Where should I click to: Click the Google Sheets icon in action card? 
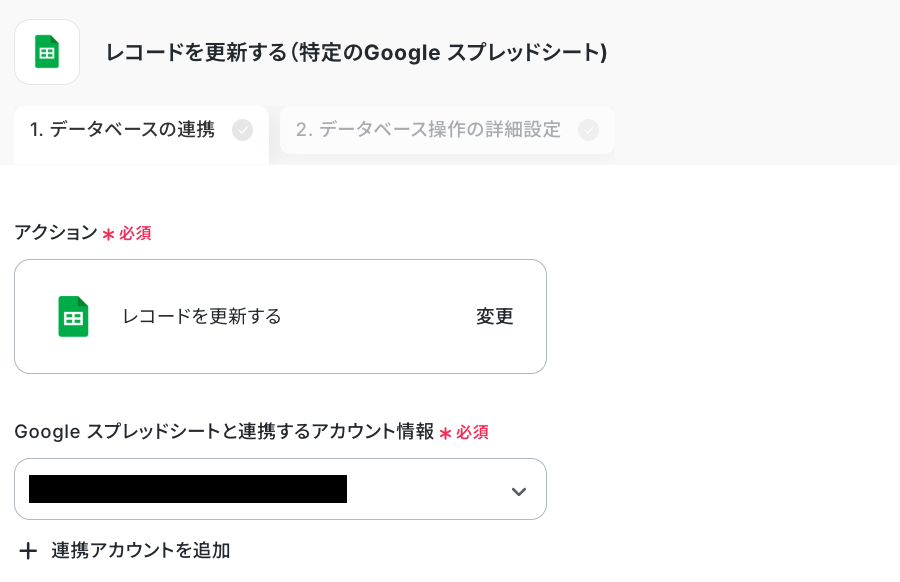pyautogui.click(x=73, y=316)
